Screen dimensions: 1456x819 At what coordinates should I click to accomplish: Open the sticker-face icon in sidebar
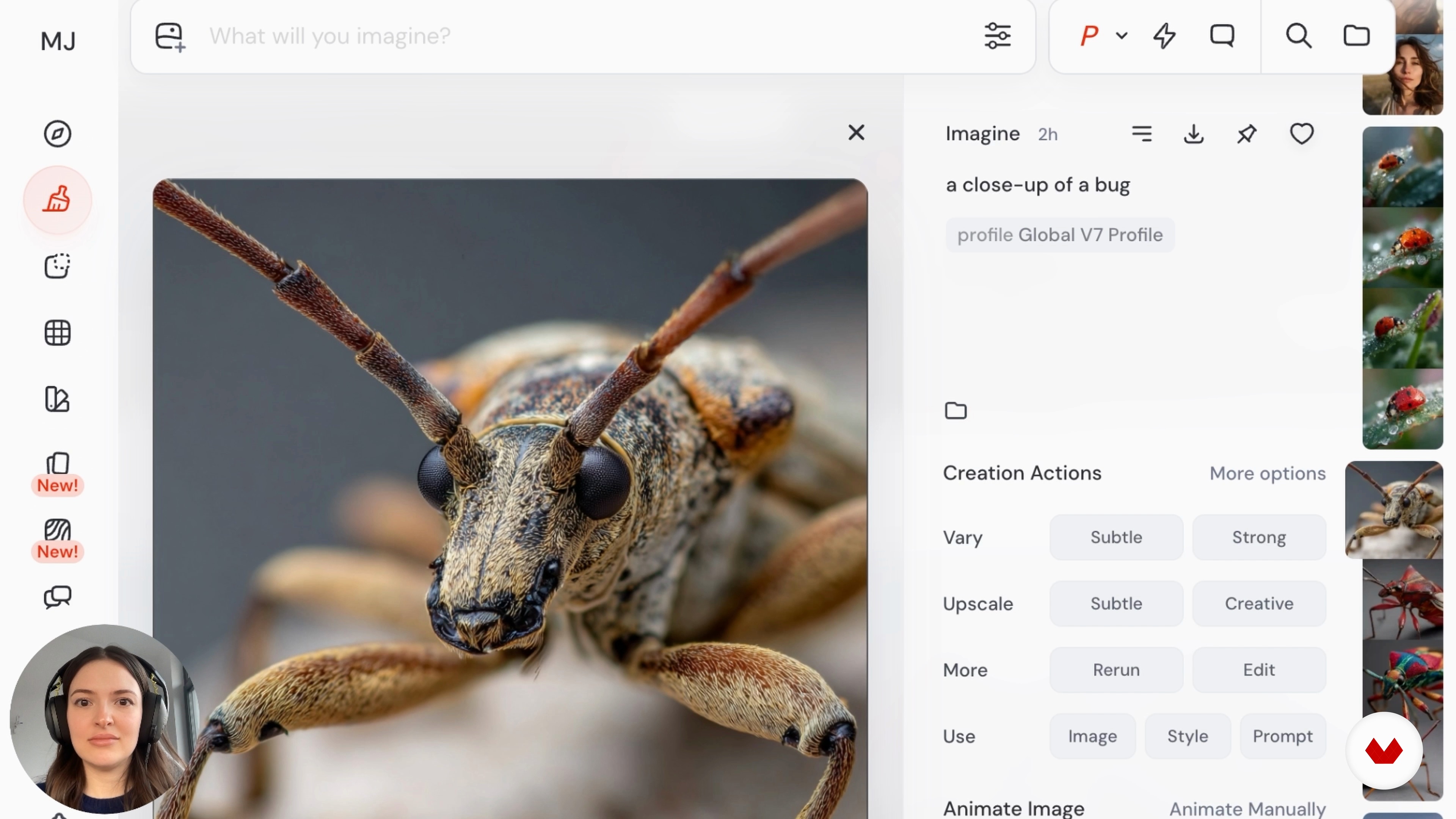click(x=57, y=266)
